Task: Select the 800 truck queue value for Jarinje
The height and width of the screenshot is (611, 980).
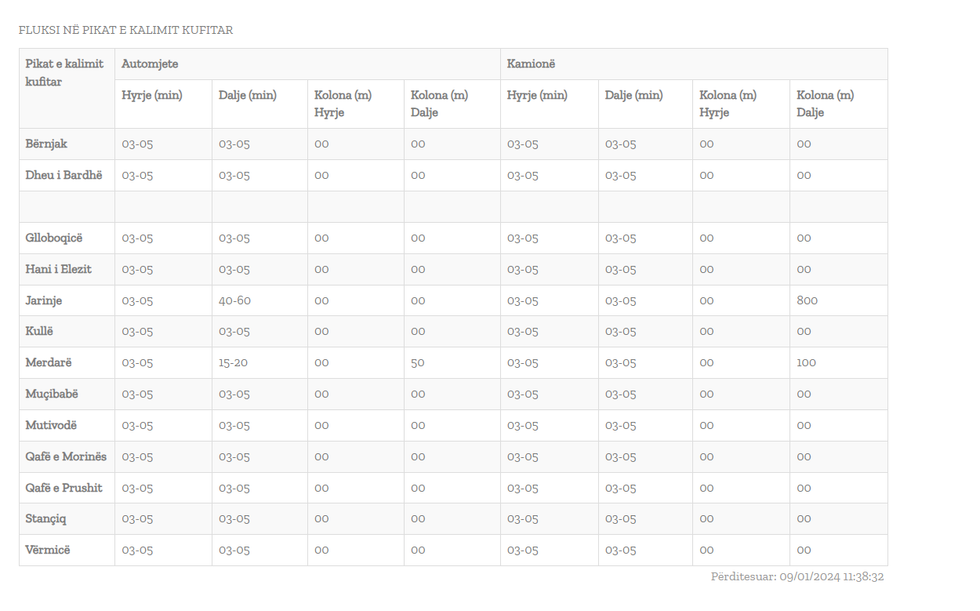Action: coord(807,300)
